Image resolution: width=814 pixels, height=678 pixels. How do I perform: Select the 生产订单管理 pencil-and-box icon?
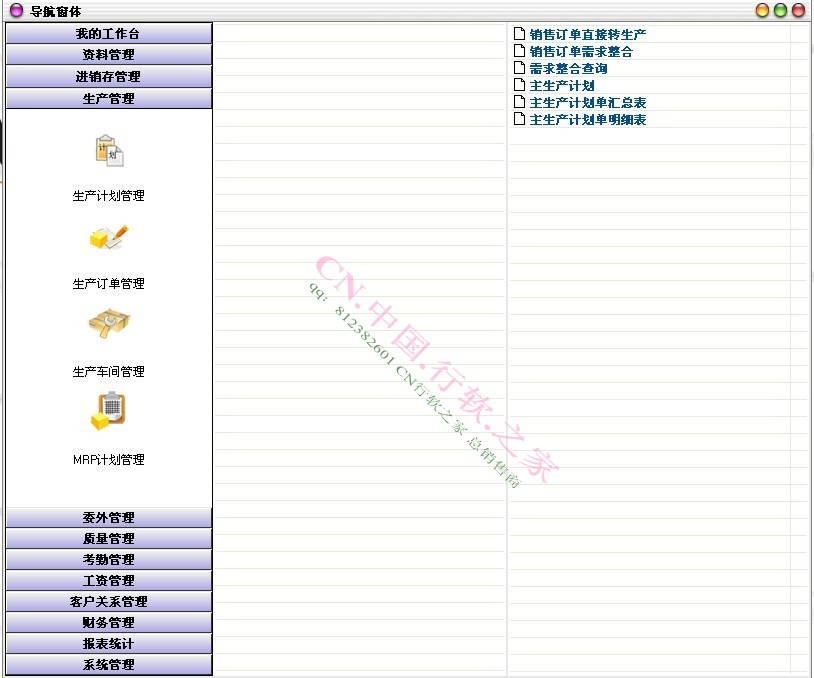click(110, 237)
